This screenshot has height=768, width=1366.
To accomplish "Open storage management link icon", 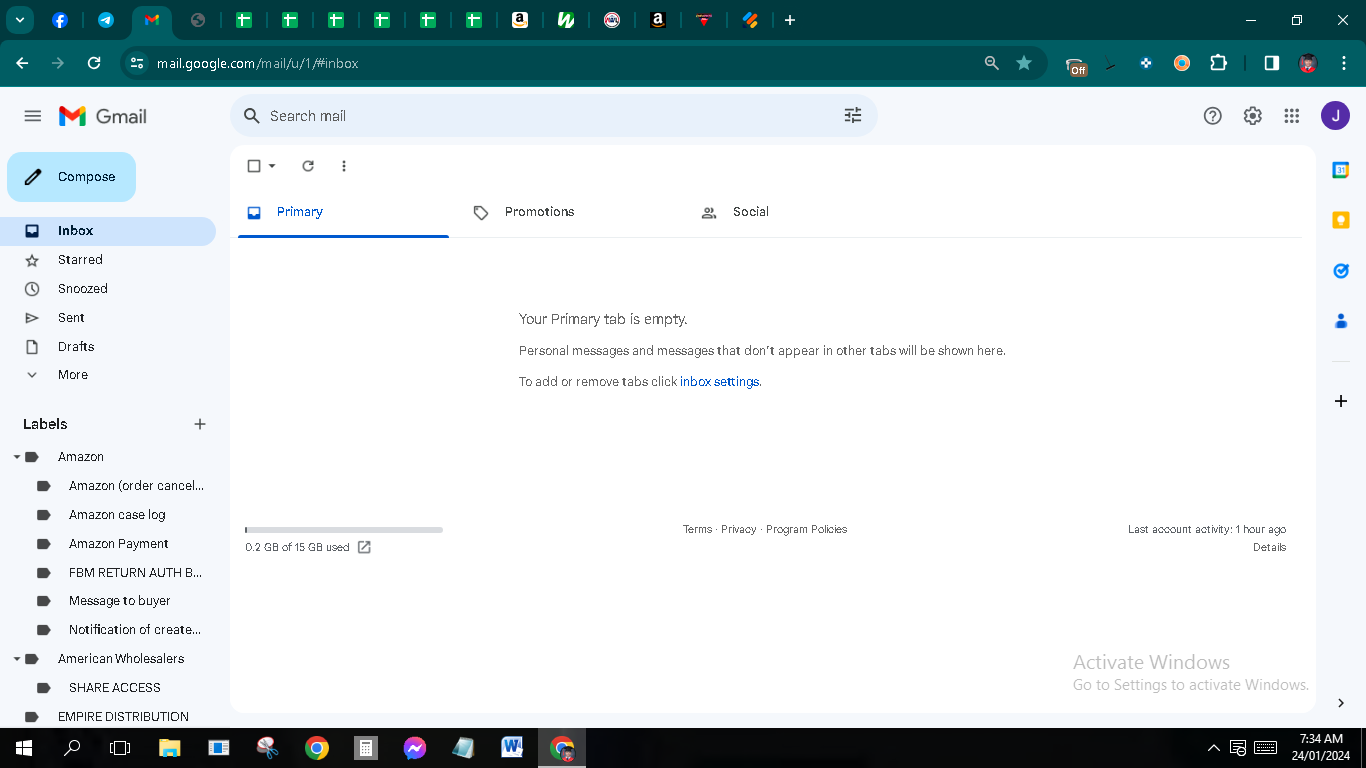I will point(364,547).
